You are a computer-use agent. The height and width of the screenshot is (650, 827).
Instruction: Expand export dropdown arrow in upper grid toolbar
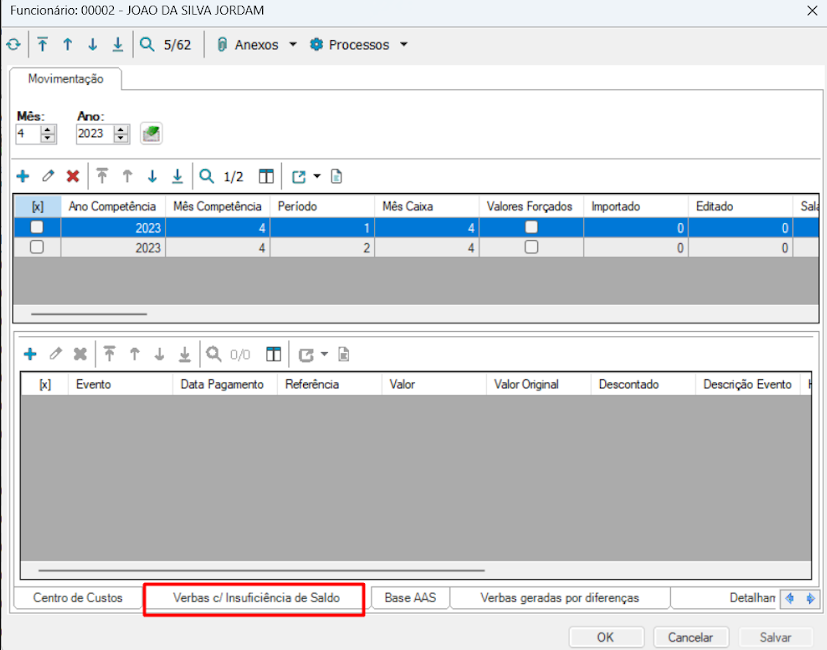[x=317, y=176]
